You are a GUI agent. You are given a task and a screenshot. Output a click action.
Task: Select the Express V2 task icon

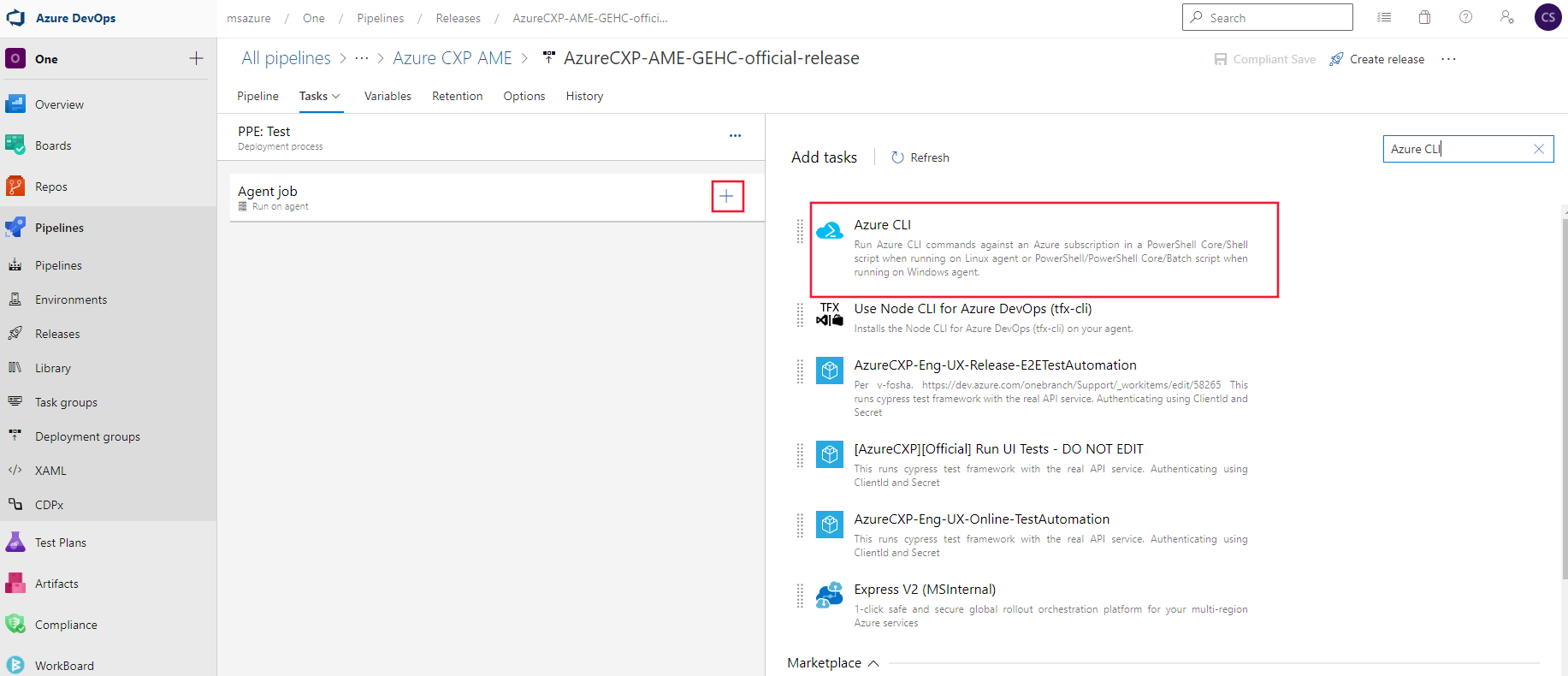click(830, 595)
